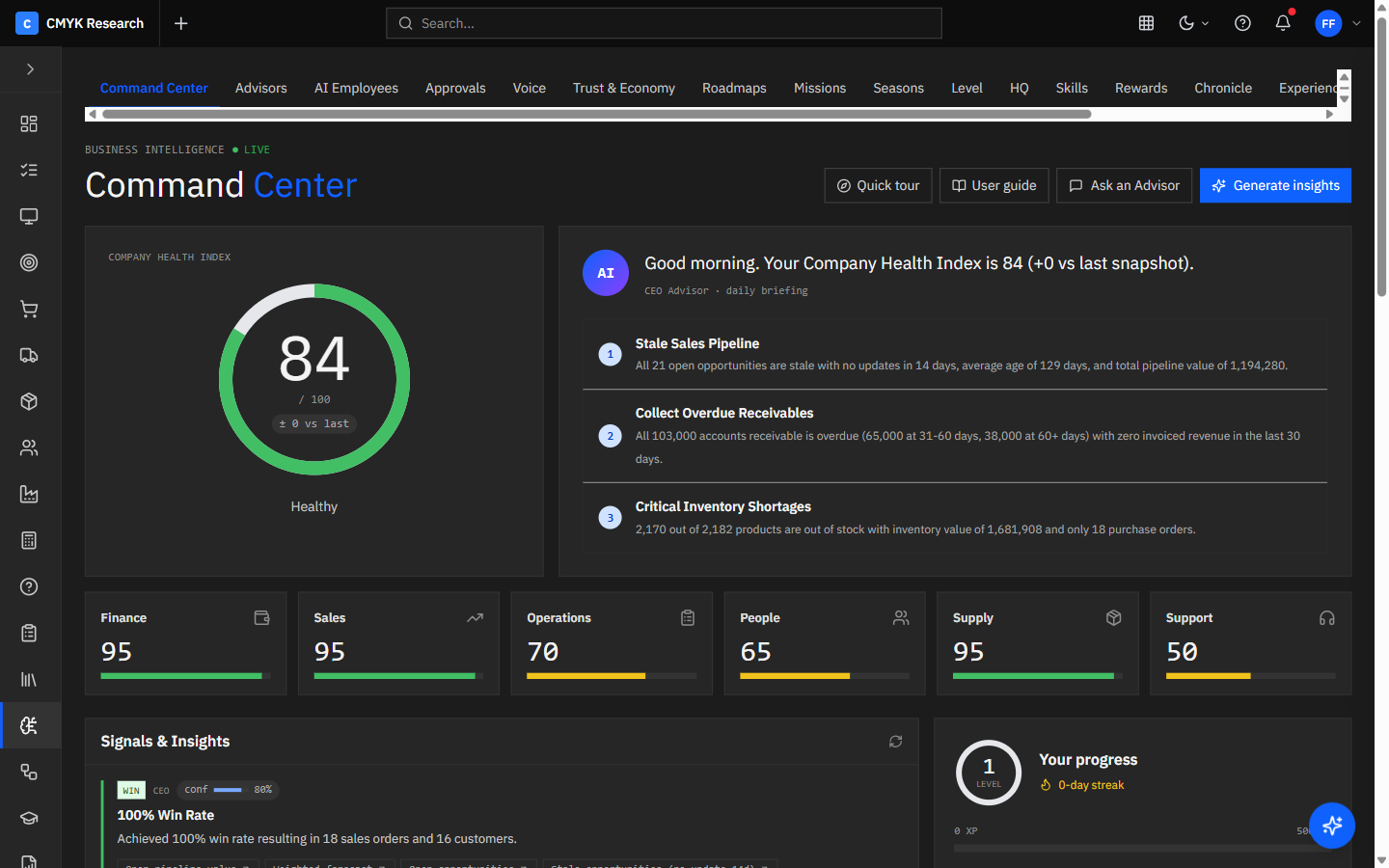1389x868 pixels.
Task: Click the help question mark in header
Action: pyautogui.click(x=1242, y=23)
